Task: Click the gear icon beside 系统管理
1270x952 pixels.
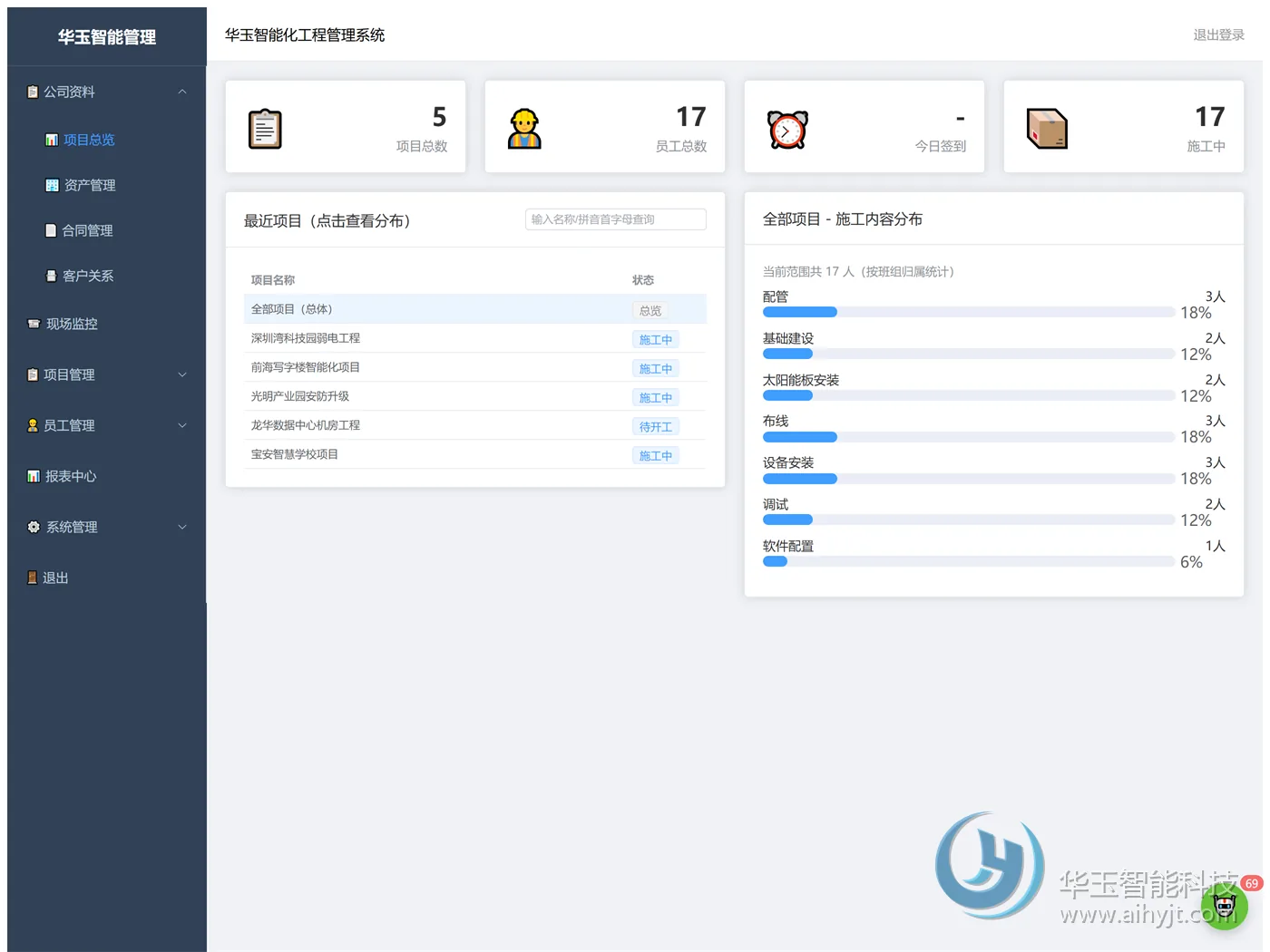Action: (34, 527)
